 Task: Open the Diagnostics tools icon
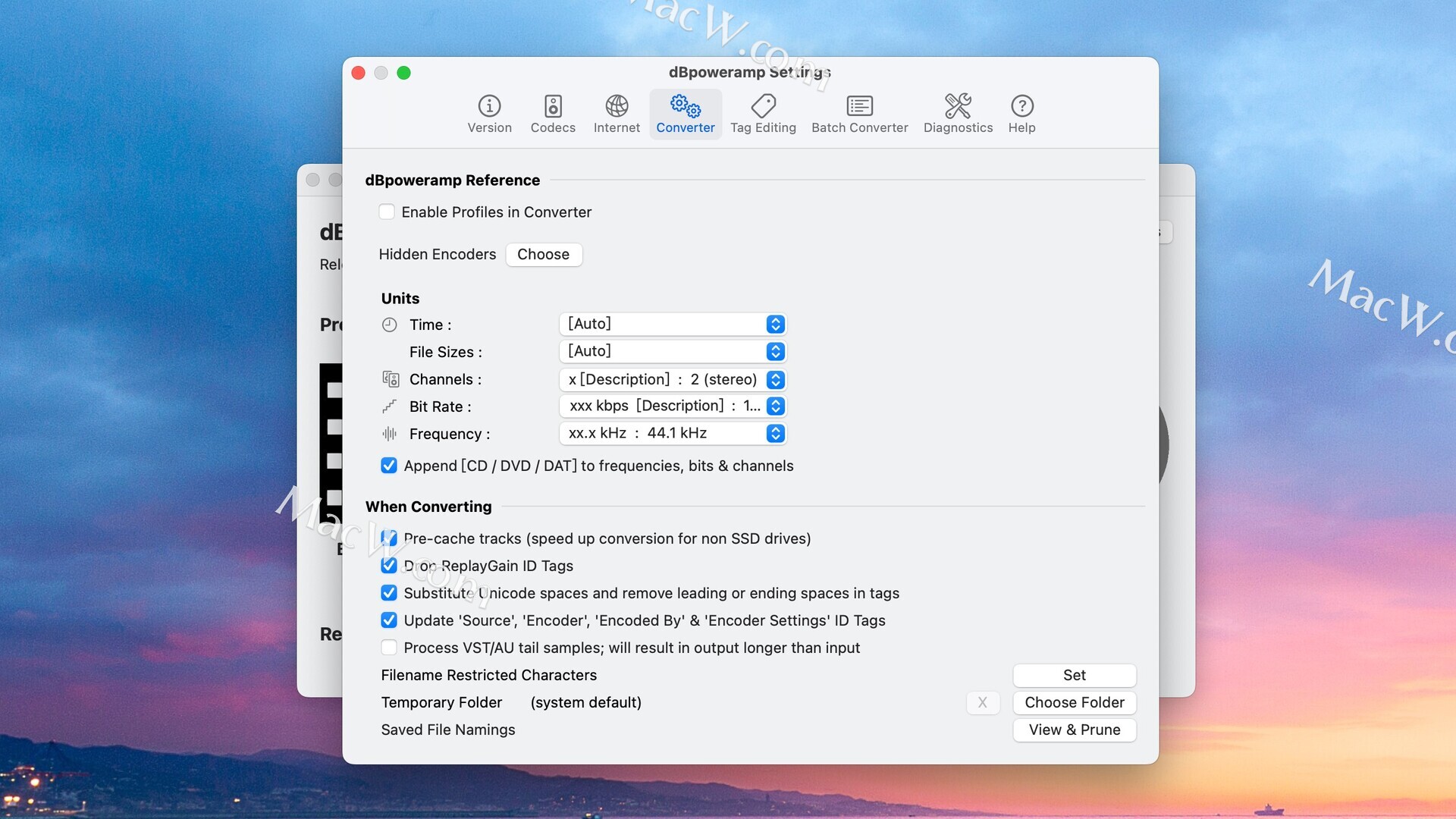coord(958,106)
